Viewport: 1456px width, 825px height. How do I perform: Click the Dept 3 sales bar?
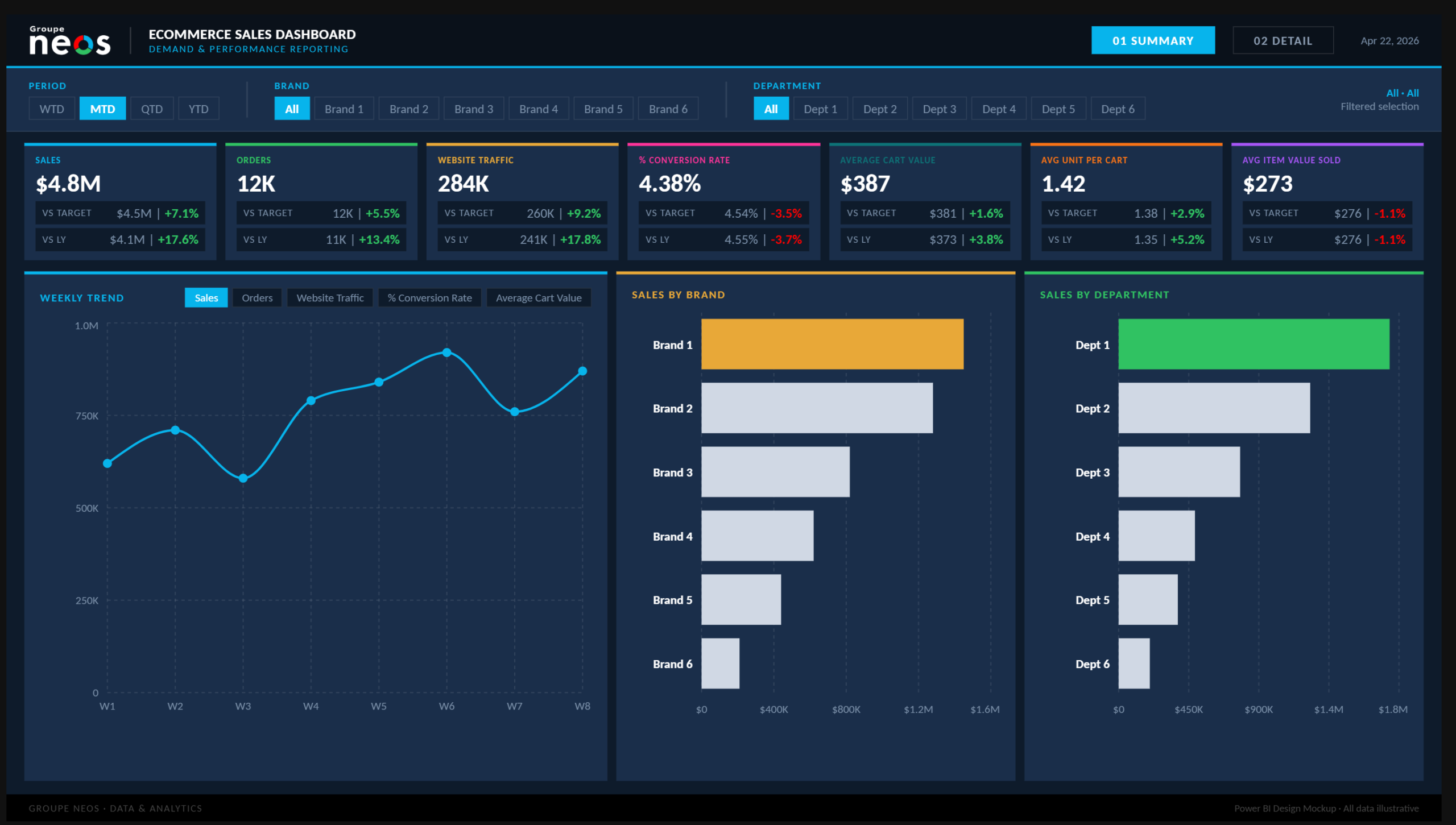tap(1180, 472)
